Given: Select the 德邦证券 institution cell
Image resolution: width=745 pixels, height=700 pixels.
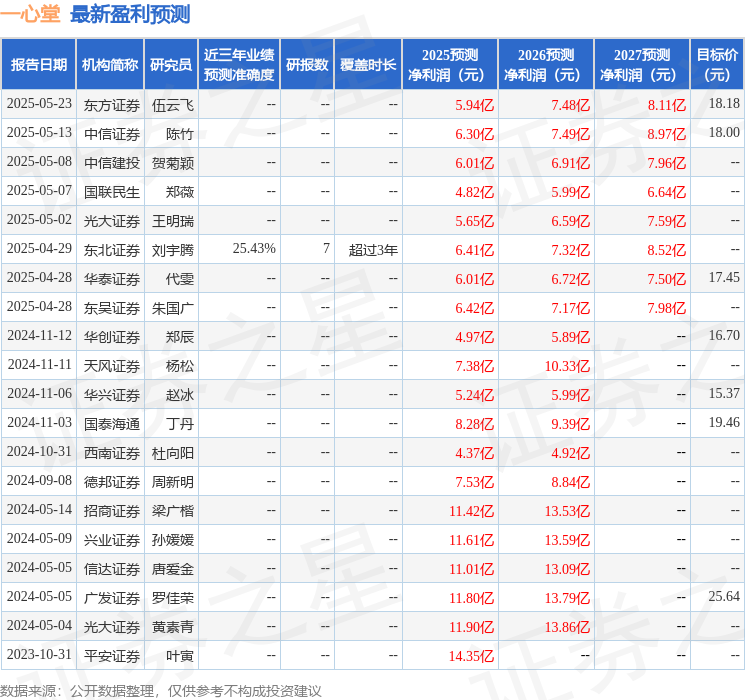Looking at the screenshot, I should (112, 482).
